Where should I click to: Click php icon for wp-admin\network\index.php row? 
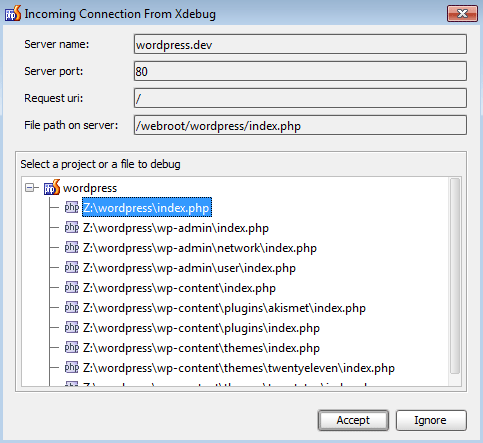point(72,248)
